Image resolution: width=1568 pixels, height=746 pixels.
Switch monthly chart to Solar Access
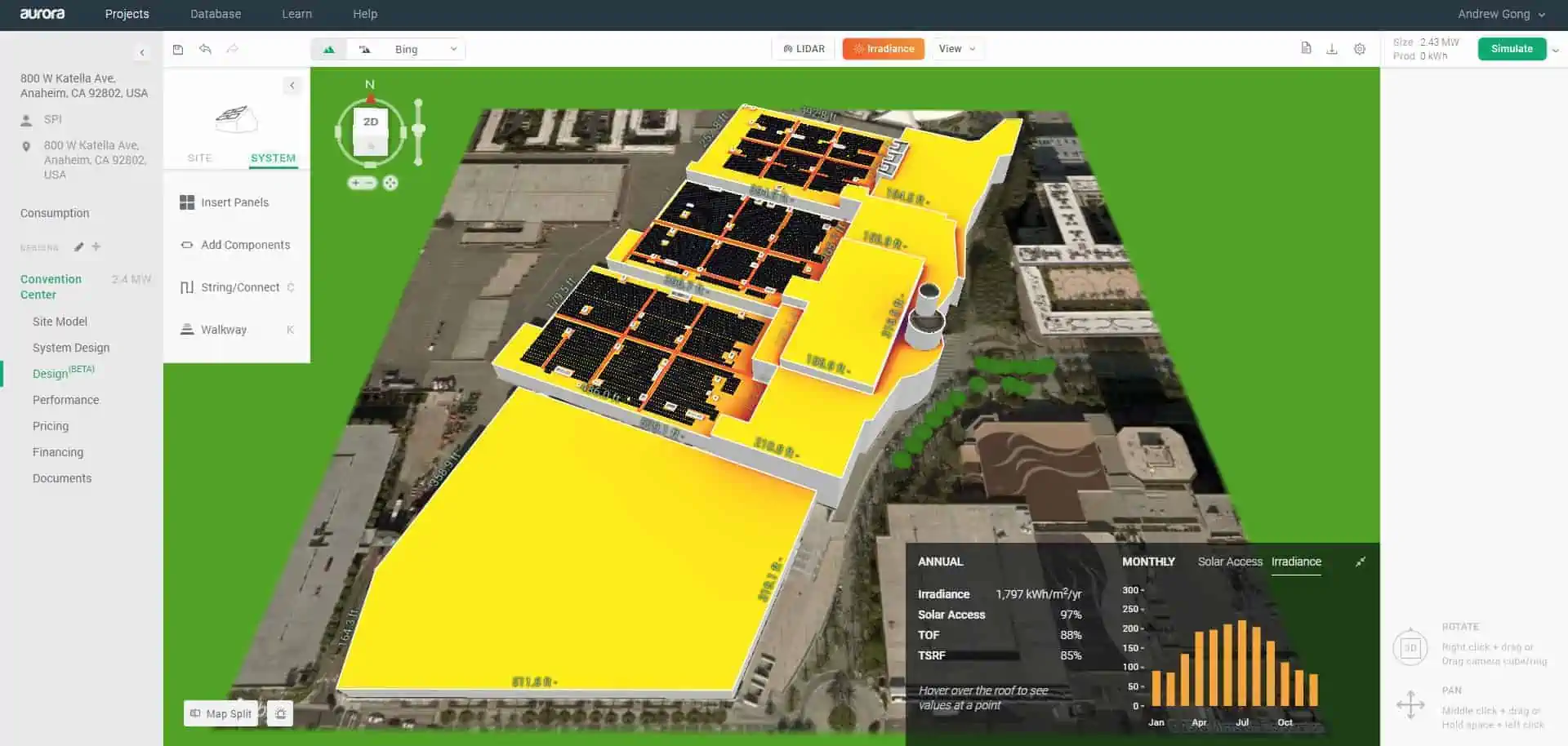click(1230, 562)
